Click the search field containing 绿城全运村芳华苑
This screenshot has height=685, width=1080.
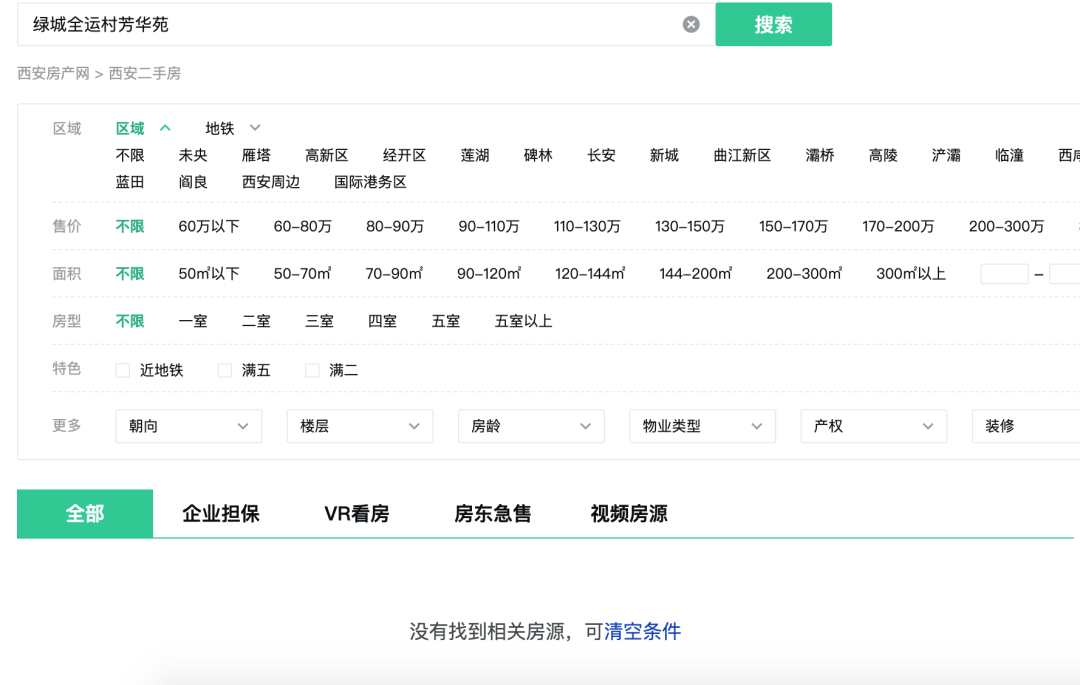pos(366,24)
